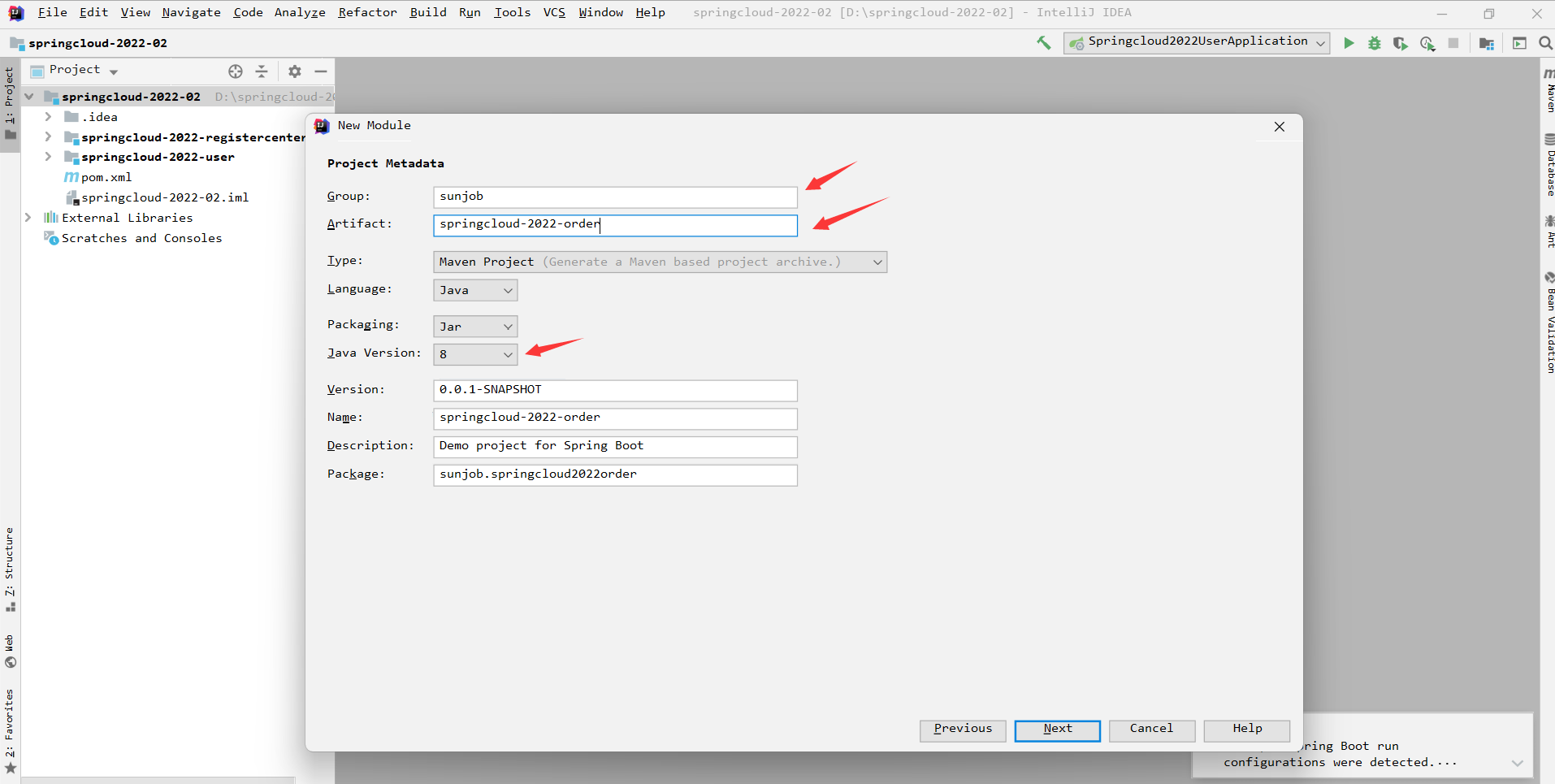Click the locate/select opened file target icon
The height and width of the screenshot is (784, 1555).
point(236,71)
